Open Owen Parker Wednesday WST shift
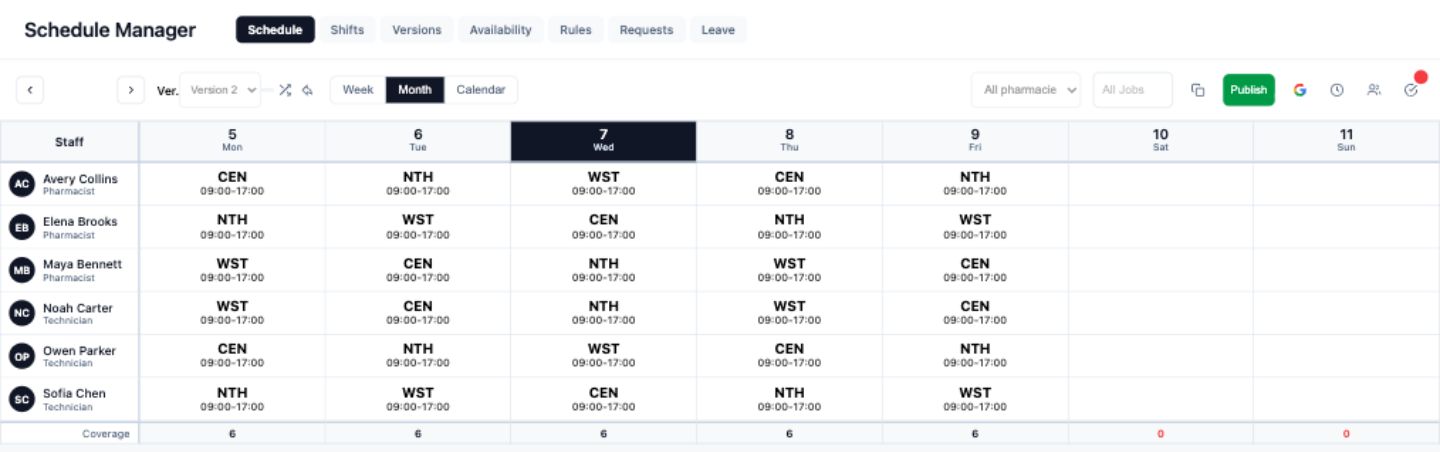Screen dimensions: 1440x452 coord(604,356)
